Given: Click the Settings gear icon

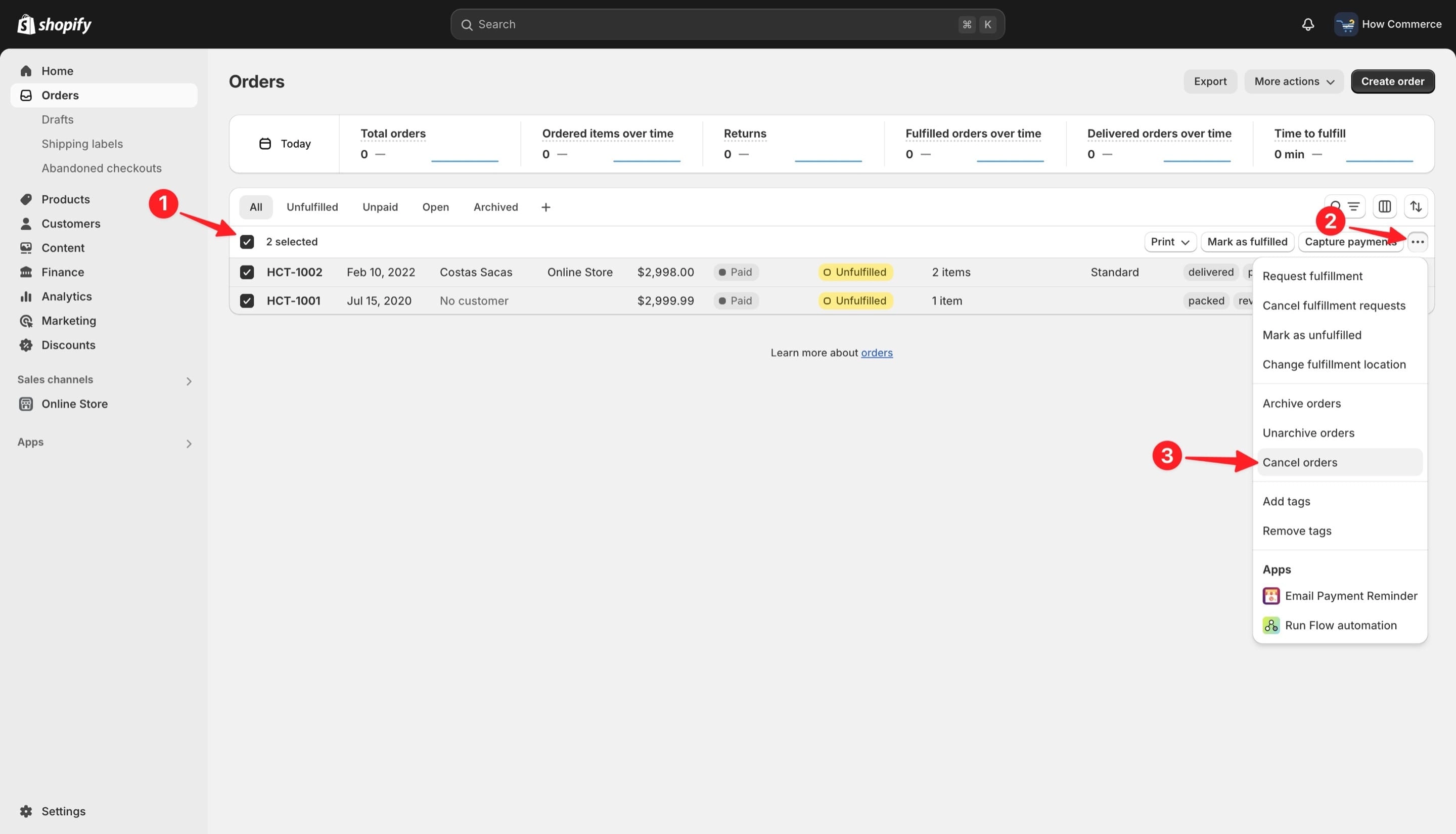Looking at the screenshot, I should pyautogui.click(x=26, y=811).
